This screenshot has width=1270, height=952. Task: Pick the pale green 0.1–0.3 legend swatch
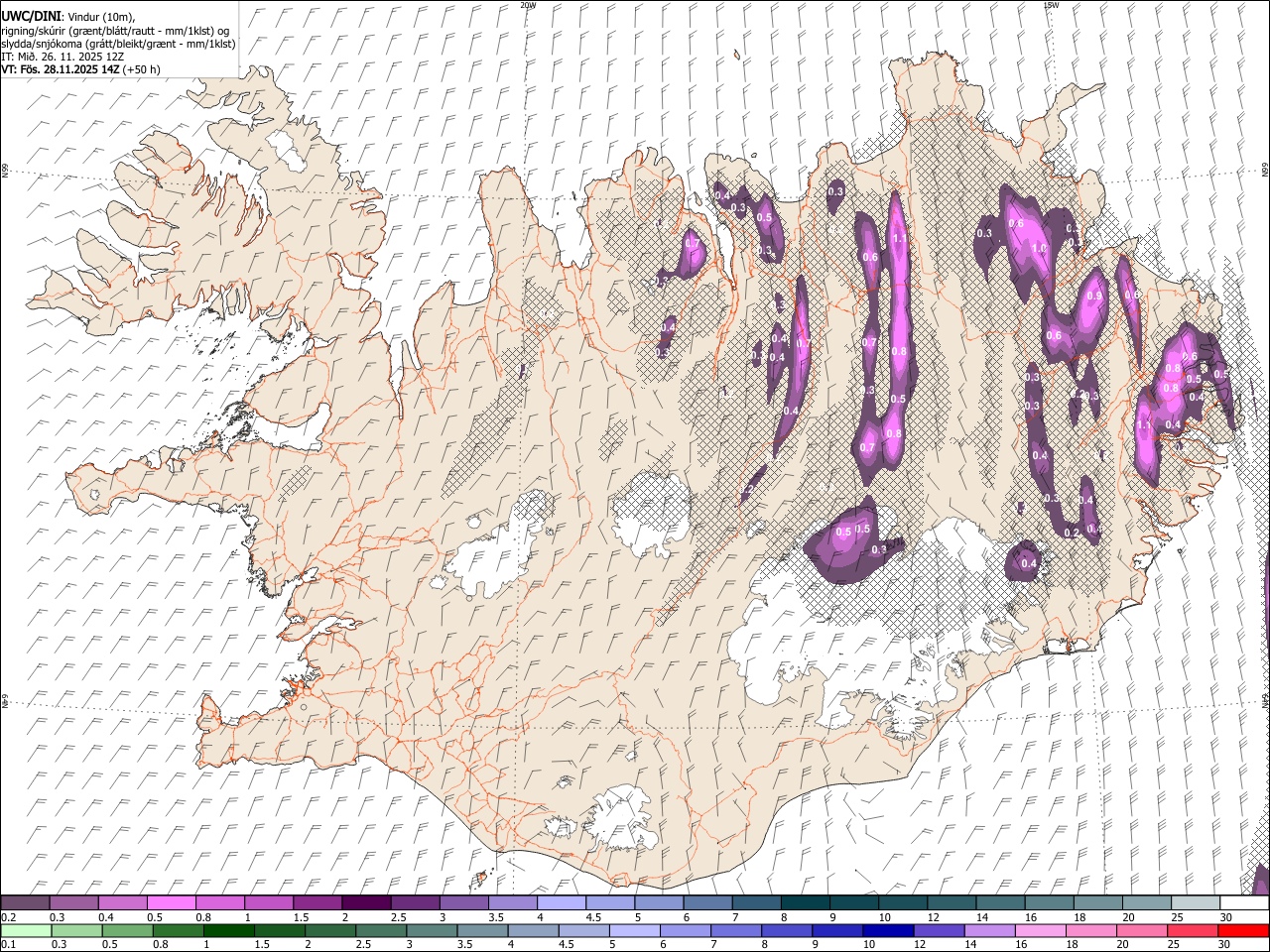tap(26, 931)
